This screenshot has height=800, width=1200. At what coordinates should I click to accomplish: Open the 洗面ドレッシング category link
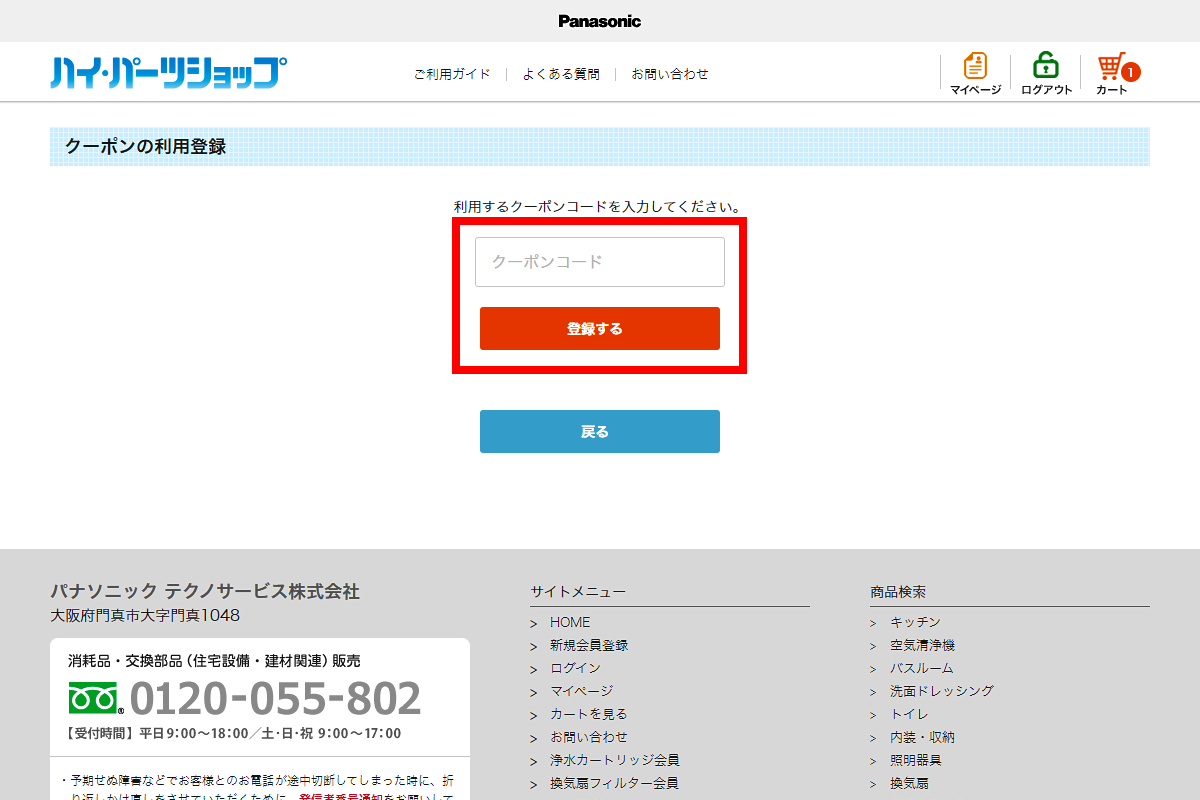[x=941, y=691]
